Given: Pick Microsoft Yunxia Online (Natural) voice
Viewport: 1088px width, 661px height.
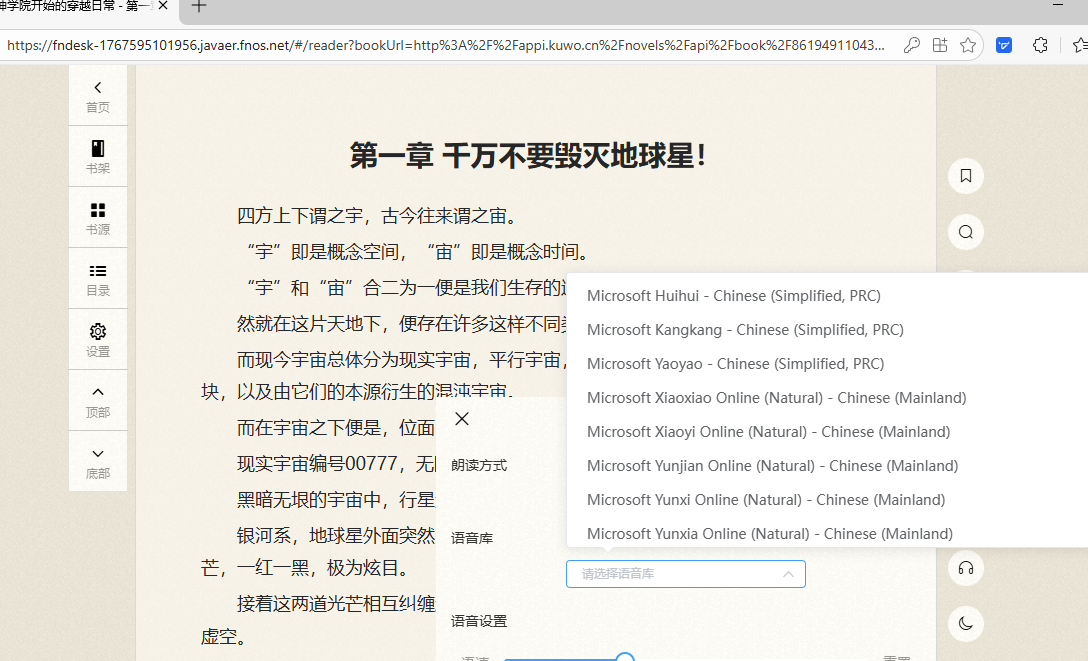Looking at the screenshot, I should click(827, 534).
